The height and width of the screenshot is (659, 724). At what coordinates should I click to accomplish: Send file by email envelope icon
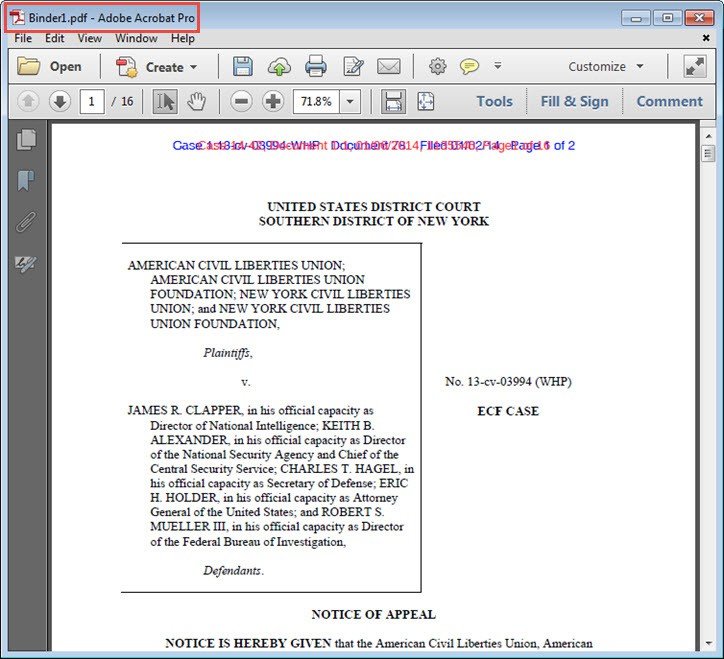[388, 67]
